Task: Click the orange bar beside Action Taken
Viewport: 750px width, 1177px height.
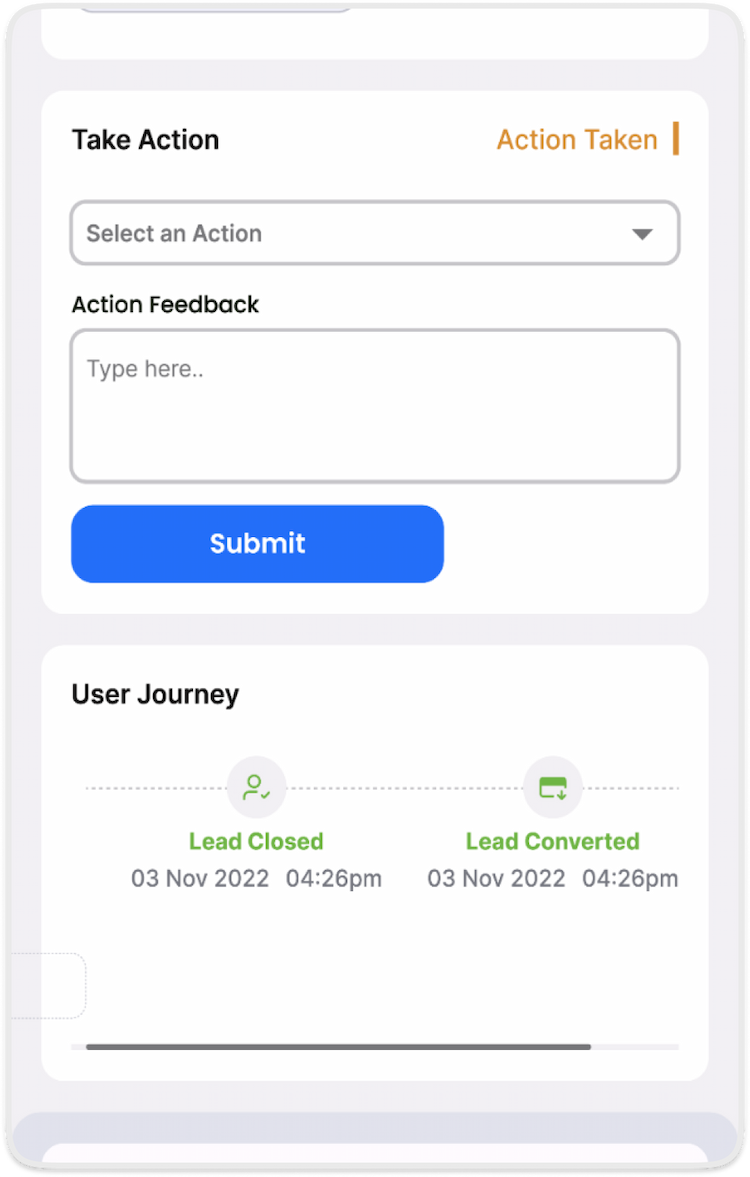Action: [676, 139]
